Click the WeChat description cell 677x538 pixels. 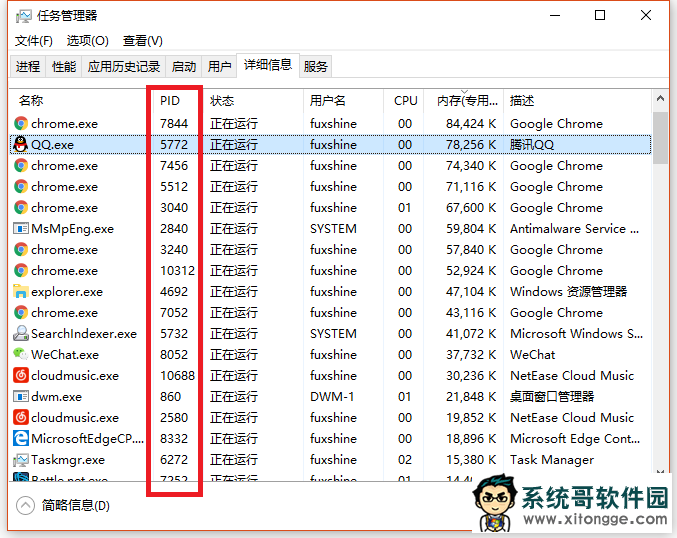point(533,354)
